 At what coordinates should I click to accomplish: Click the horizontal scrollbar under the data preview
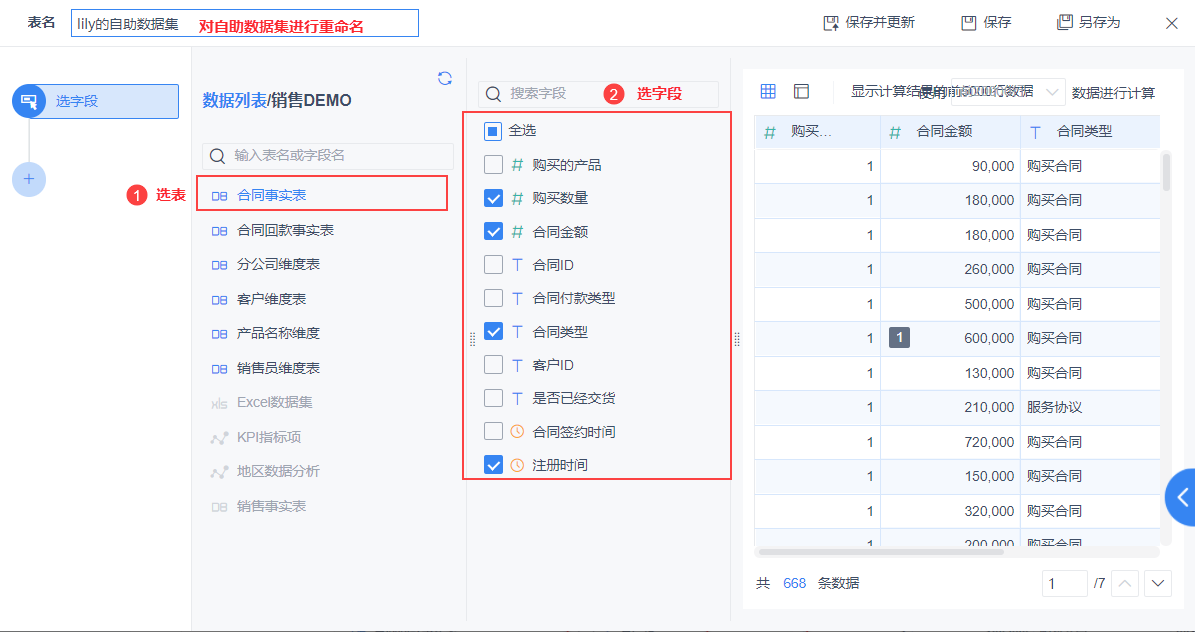(880, 551)
